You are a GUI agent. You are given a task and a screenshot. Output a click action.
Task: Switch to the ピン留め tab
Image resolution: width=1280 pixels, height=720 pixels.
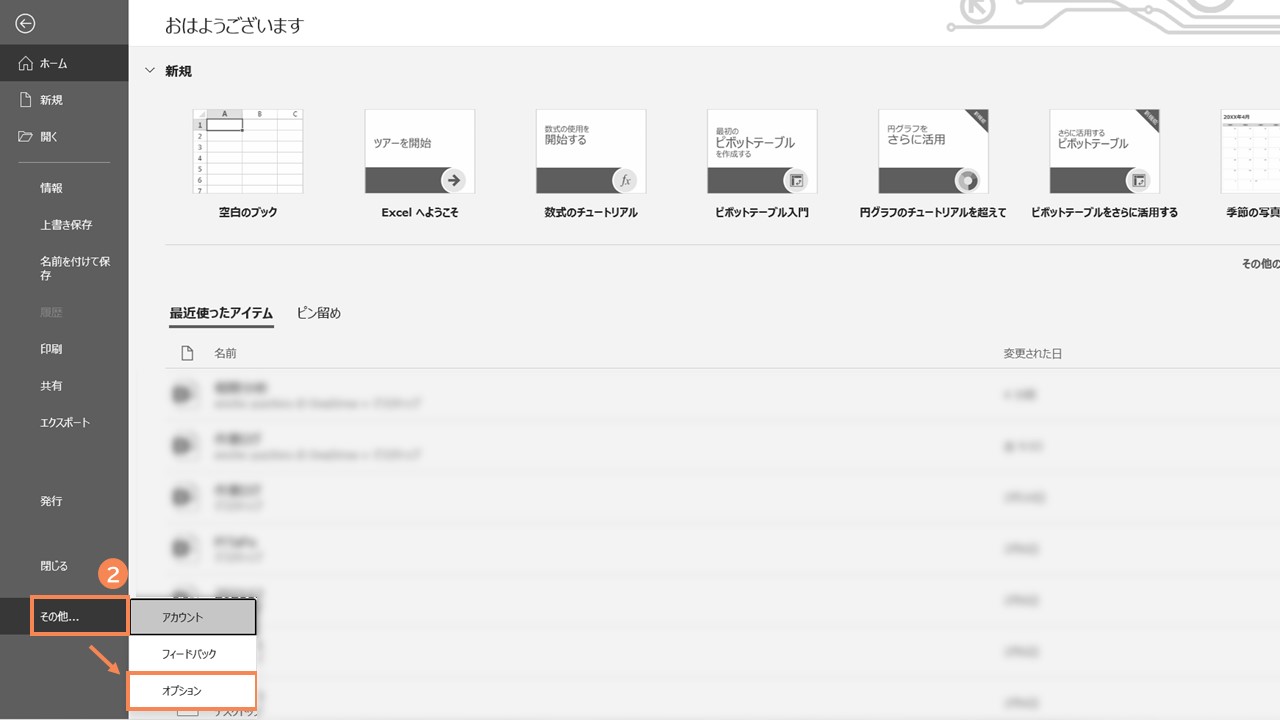(319, 313)
